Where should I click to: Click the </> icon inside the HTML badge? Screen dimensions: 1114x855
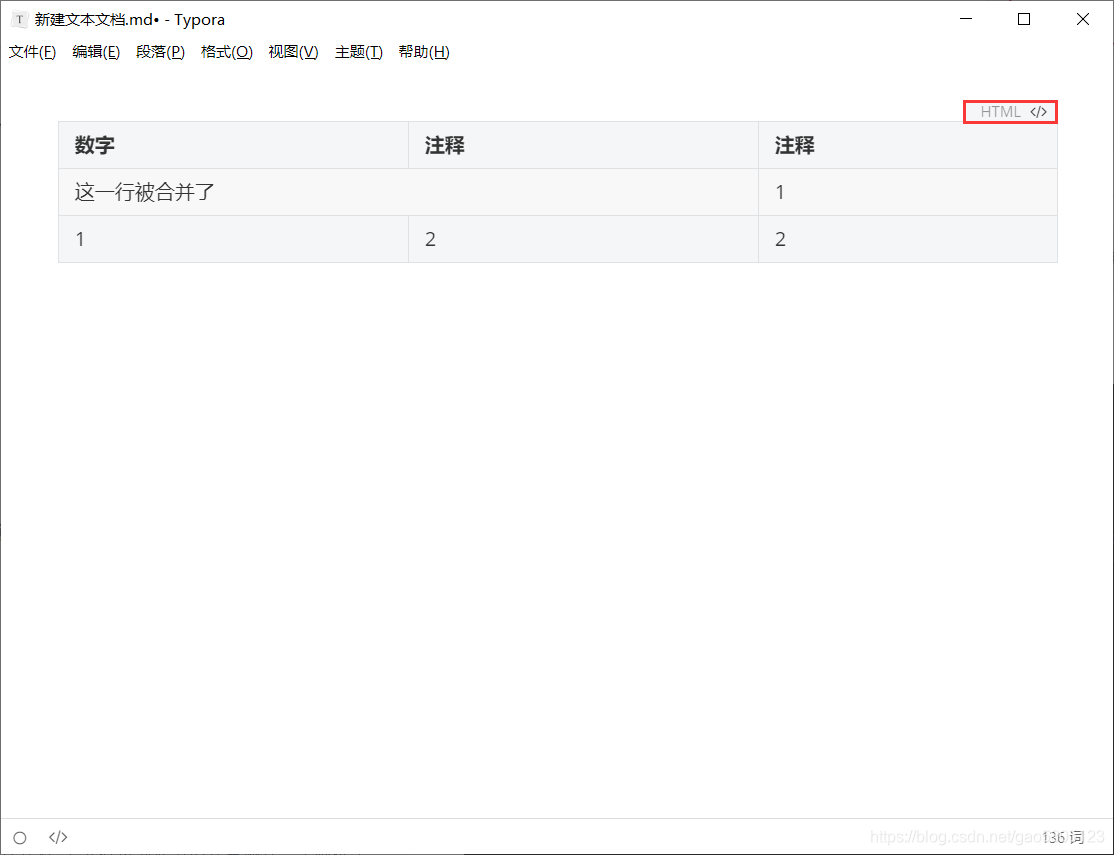1040,111
